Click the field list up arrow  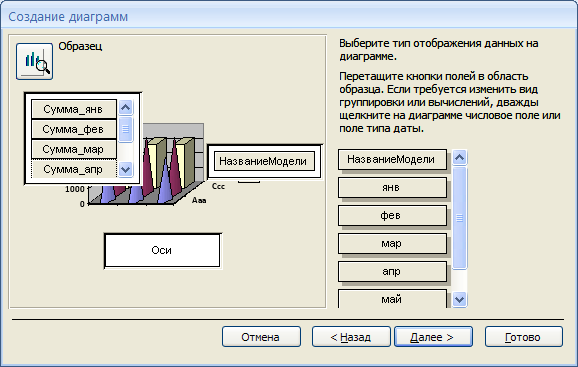pyautogui.click(x=460, y=158)
